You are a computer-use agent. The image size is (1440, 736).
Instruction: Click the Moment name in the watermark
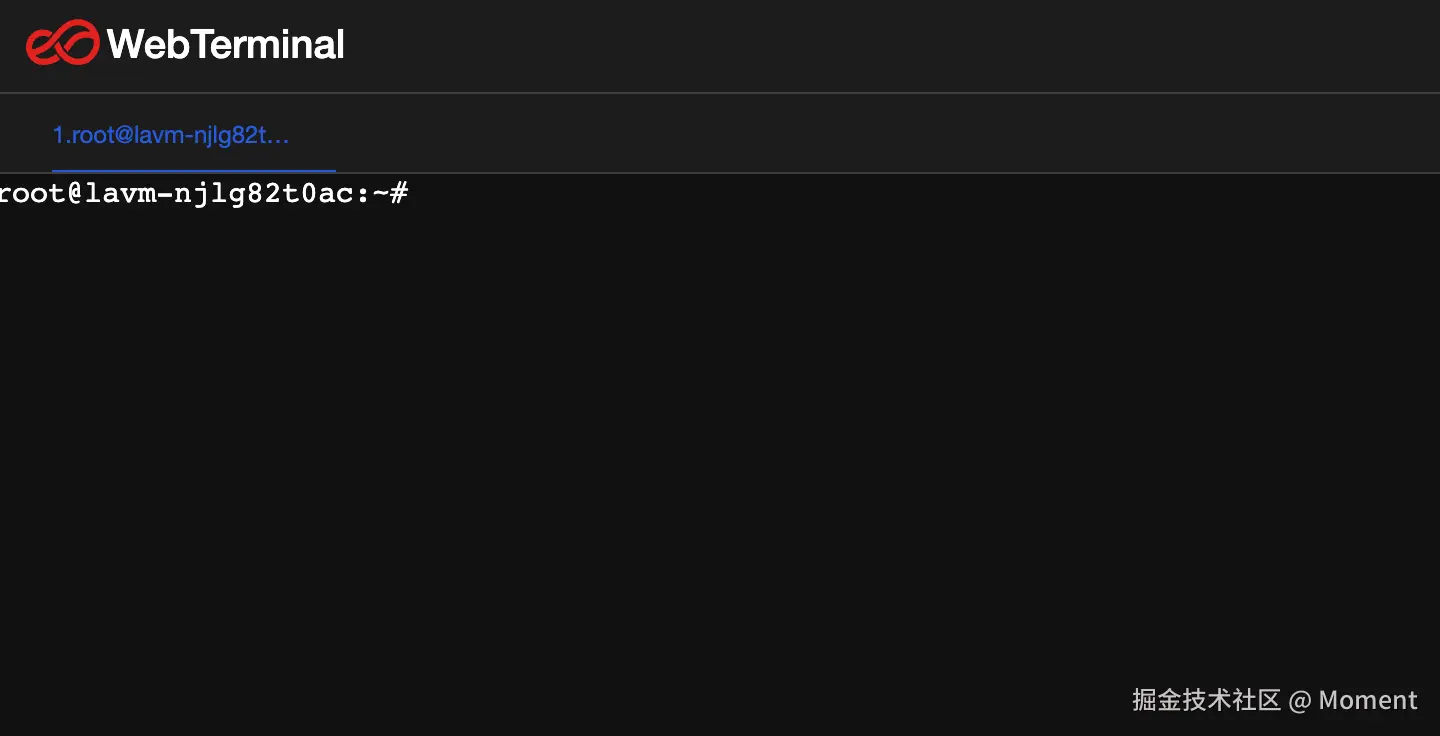pyautogui.click(x=1367, y=700)
